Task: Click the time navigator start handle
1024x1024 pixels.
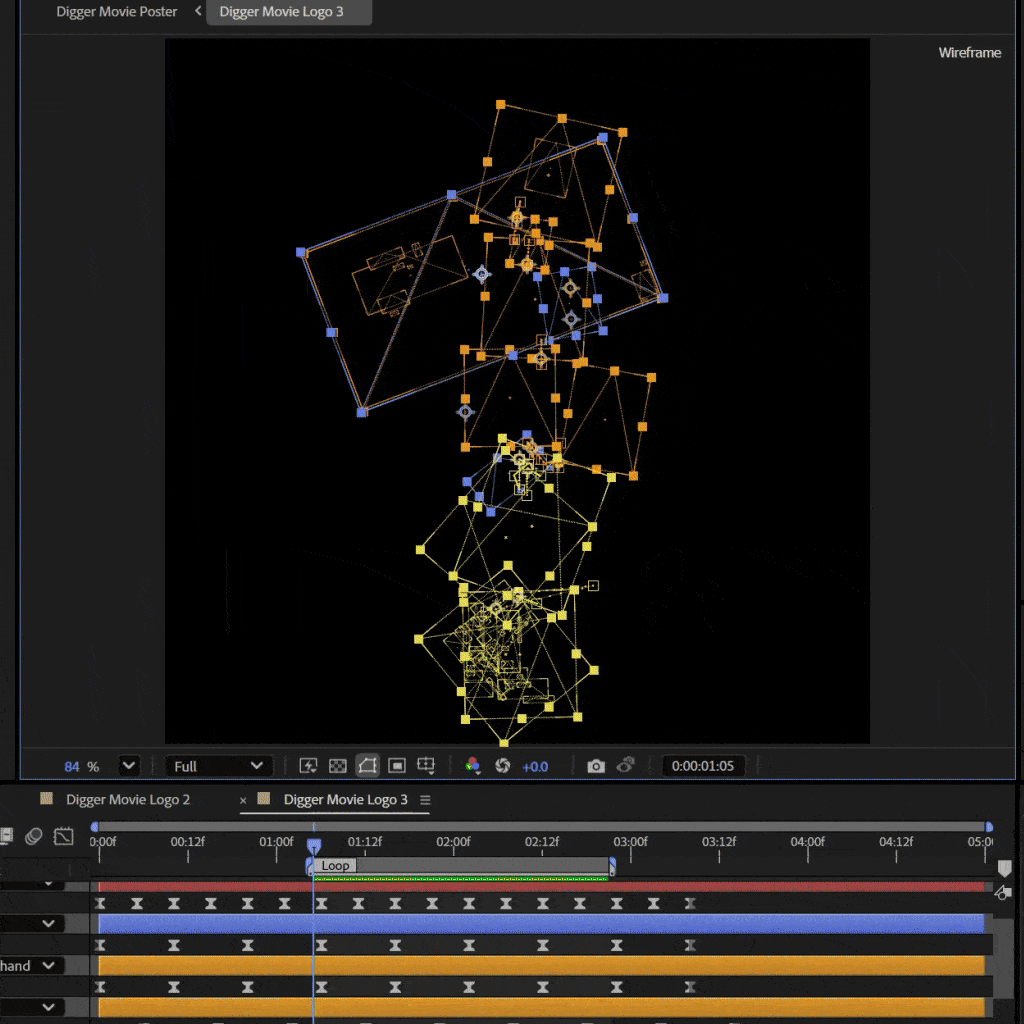Action: (x=94, y=827)
